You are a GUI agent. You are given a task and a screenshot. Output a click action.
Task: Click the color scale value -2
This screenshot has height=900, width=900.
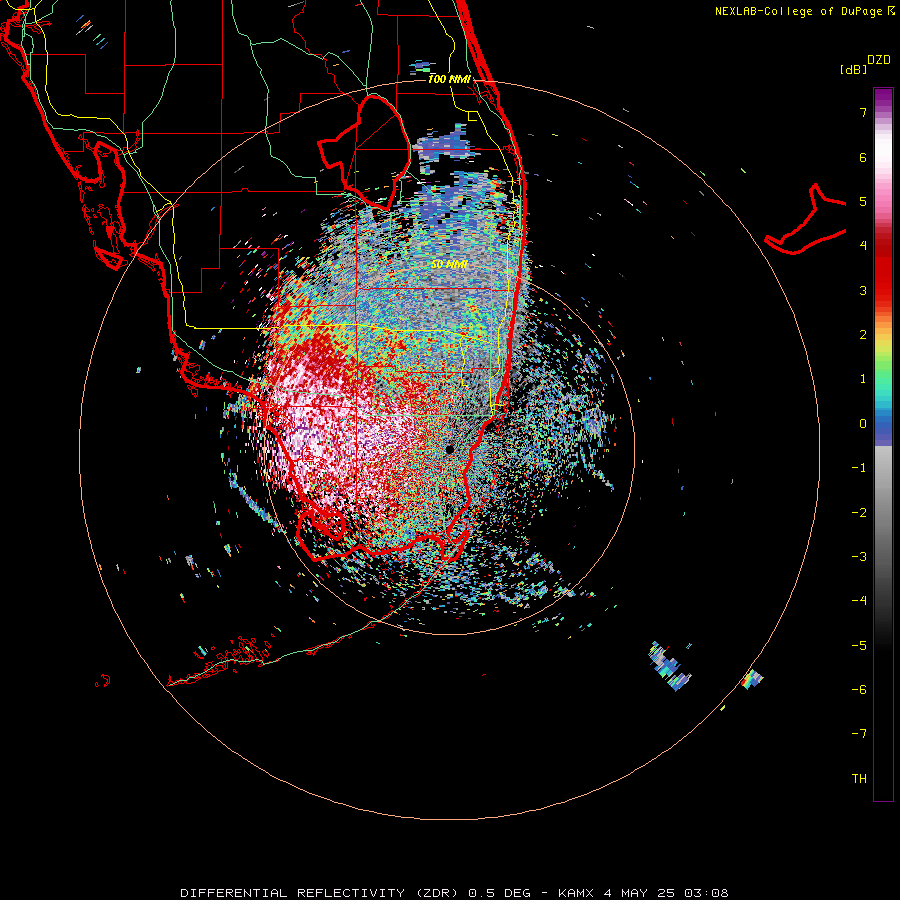(x=859, y=513)
